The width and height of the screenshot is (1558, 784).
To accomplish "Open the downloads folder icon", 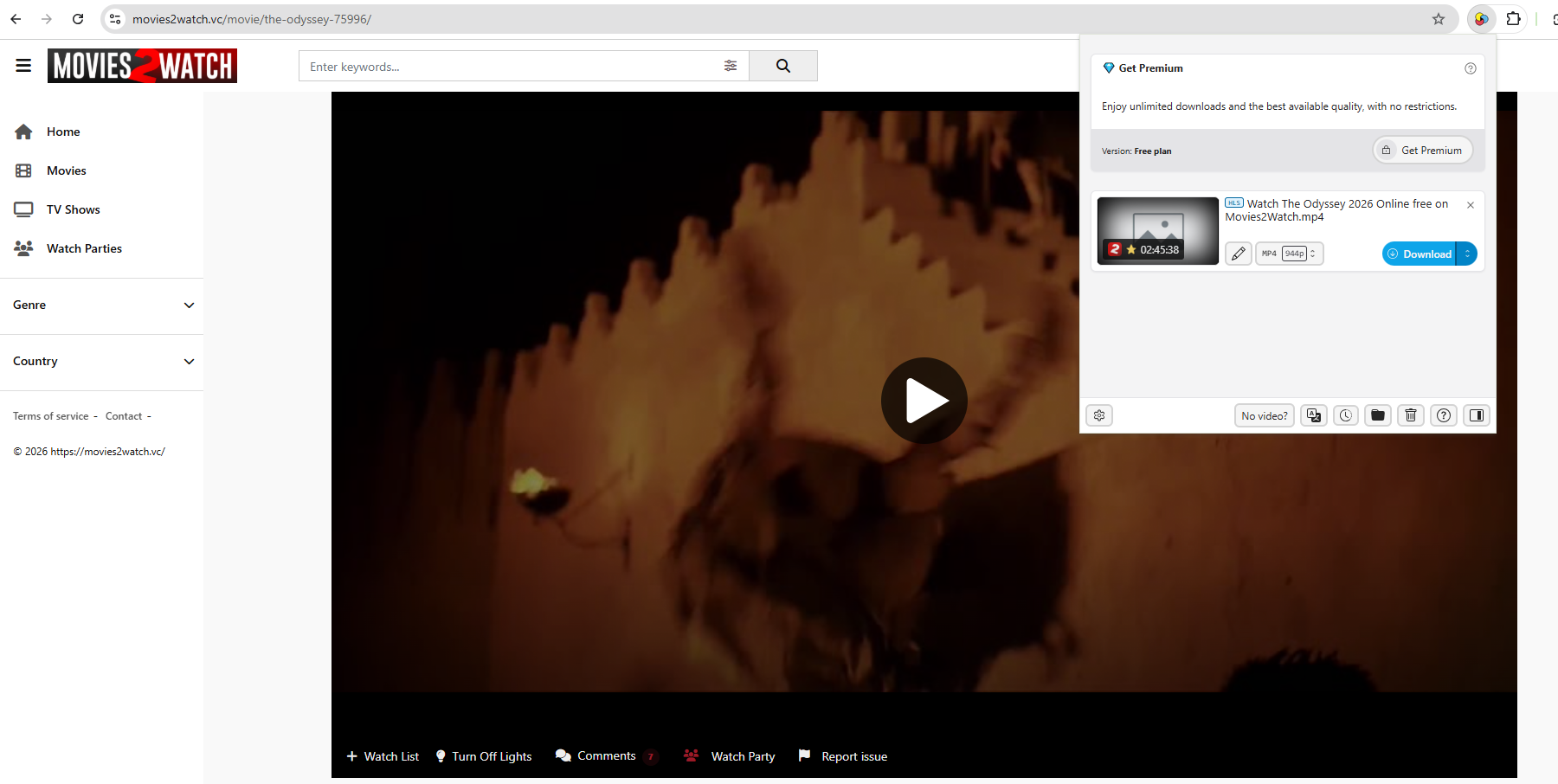I will tap(1378, 415).
